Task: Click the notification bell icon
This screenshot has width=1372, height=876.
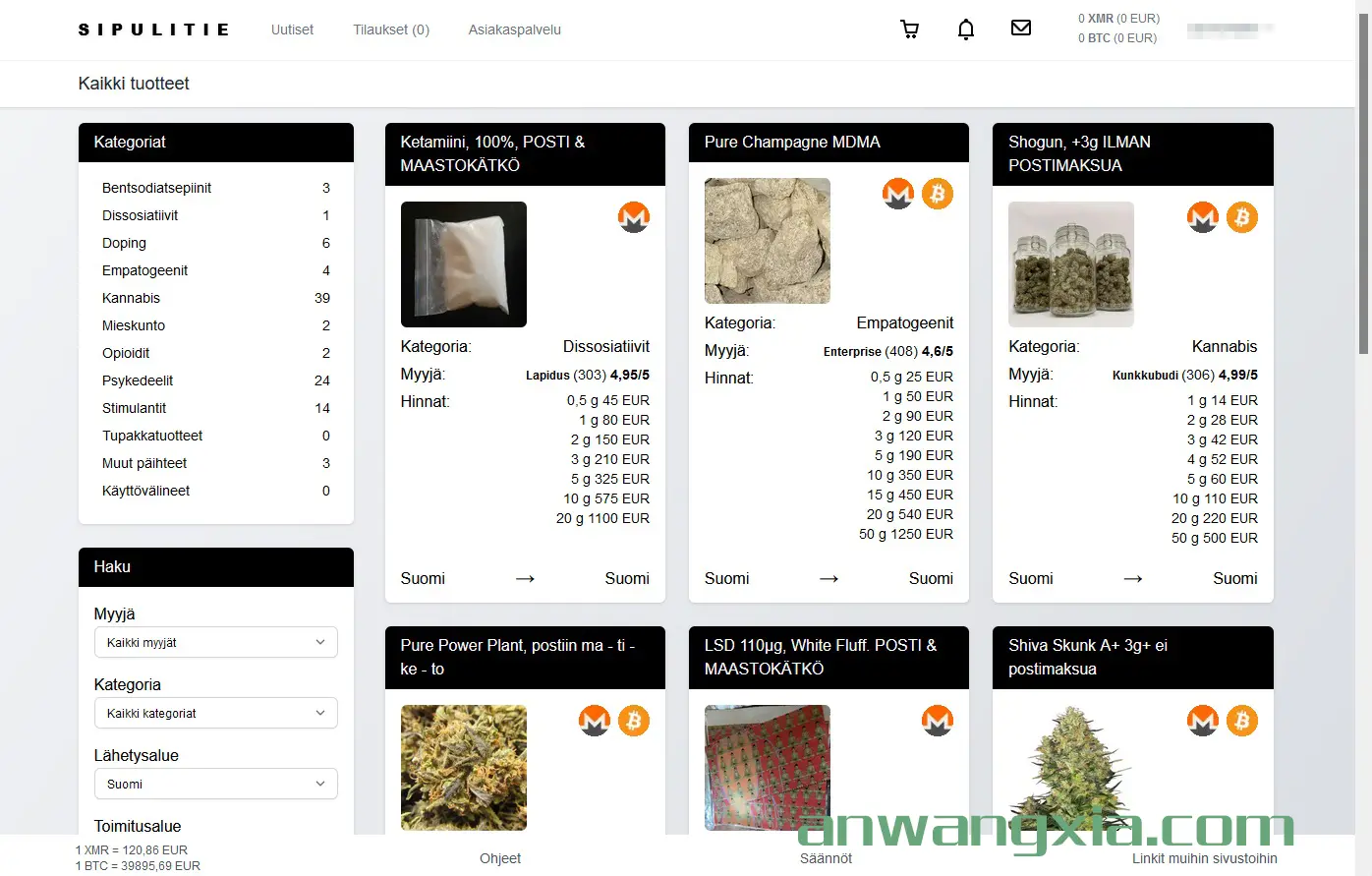Action: click(x=966, y=29)
